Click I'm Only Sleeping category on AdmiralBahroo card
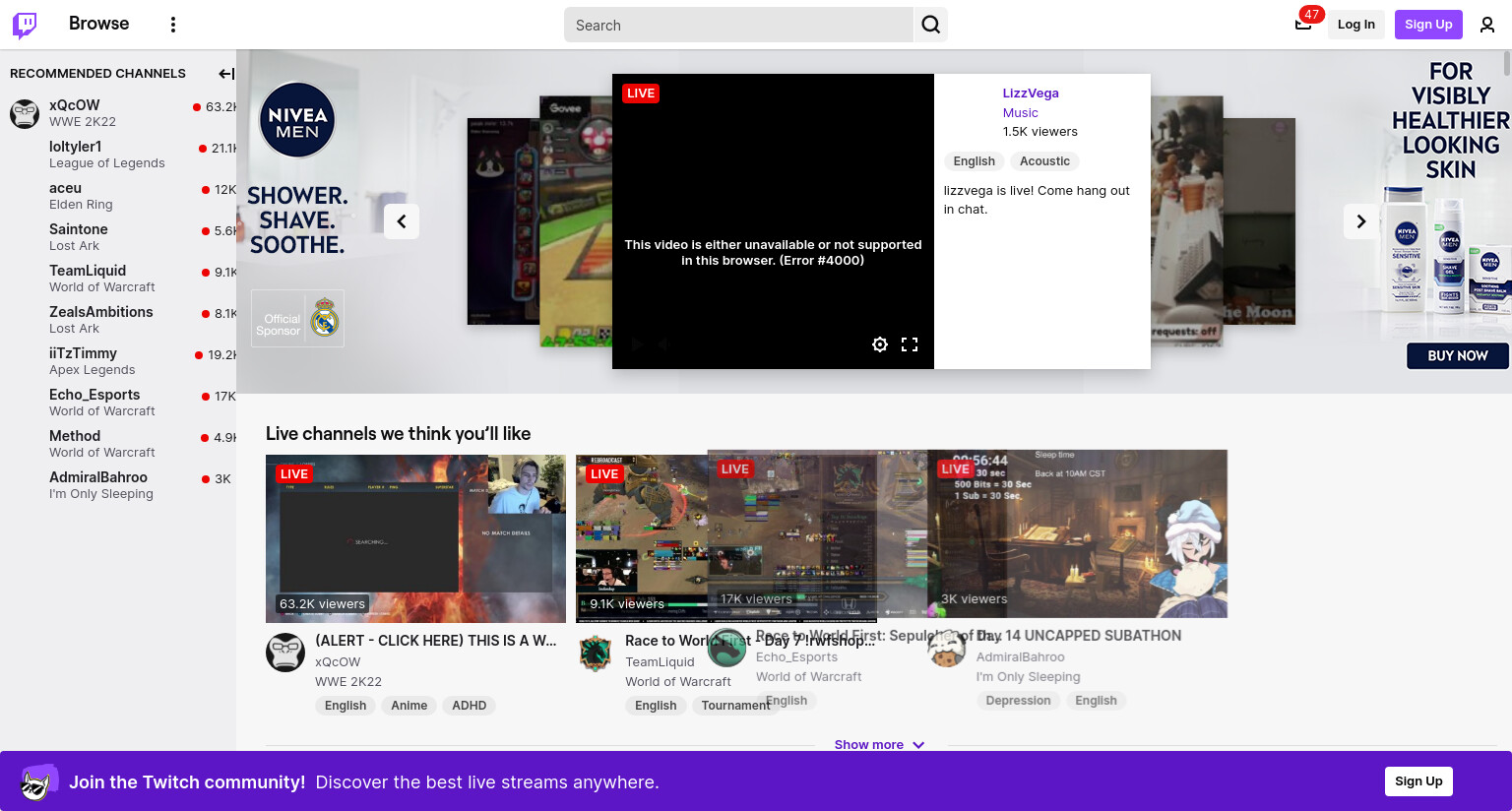Image resolution: width=1512 pixels, height=811 pixels. pyautogui.click(x=1028, y=677)
